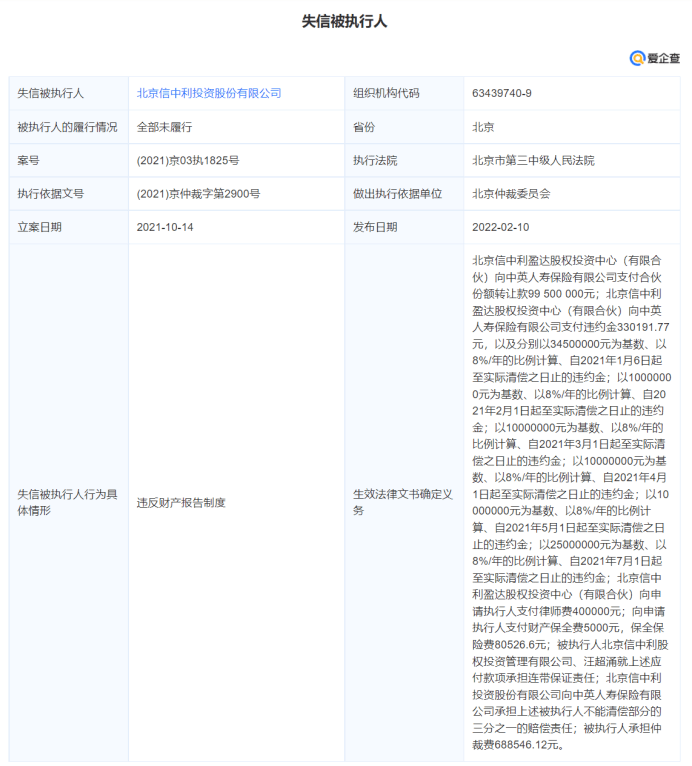Select publish date 2022-02-10
Image resolution: width=692 pixels, height=766 pixels.
(501, 227)
